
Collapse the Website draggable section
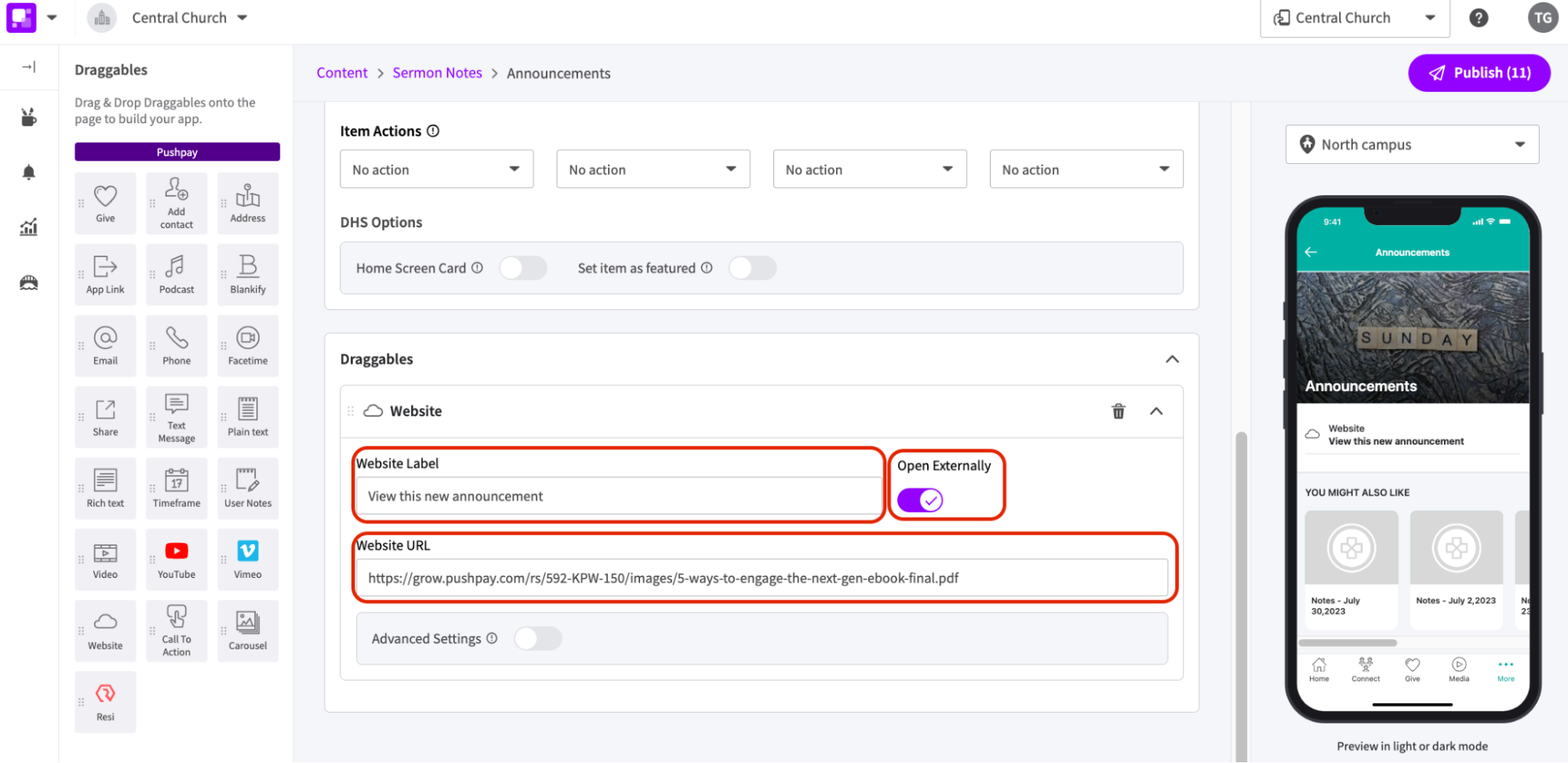click(x=1156, y=411)
